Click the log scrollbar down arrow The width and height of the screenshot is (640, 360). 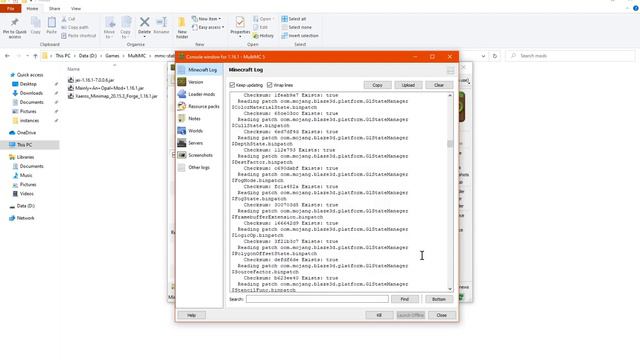pos(450,289)
